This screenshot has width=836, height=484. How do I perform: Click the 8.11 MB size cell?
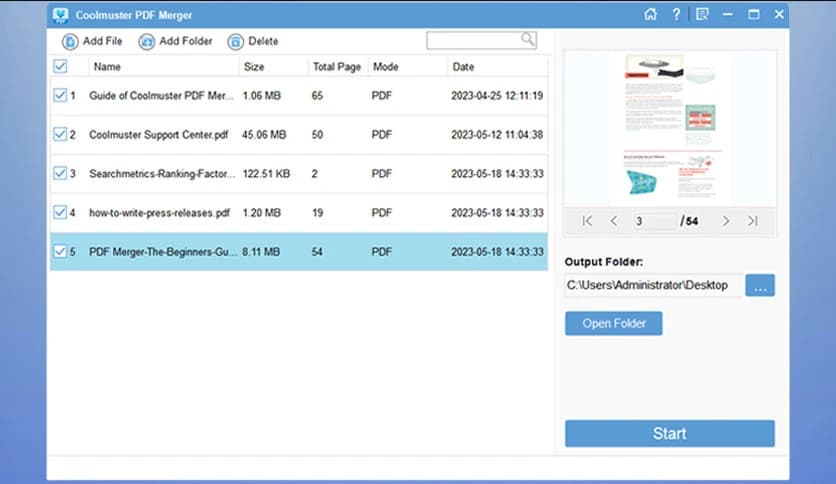point(261,252)
